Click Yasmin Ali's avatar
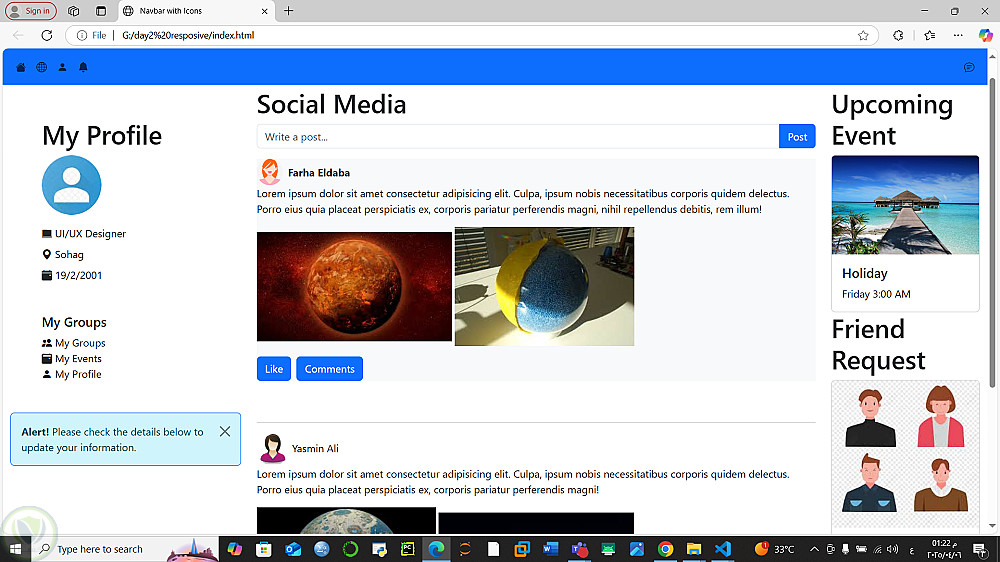 tap(272, 448)
